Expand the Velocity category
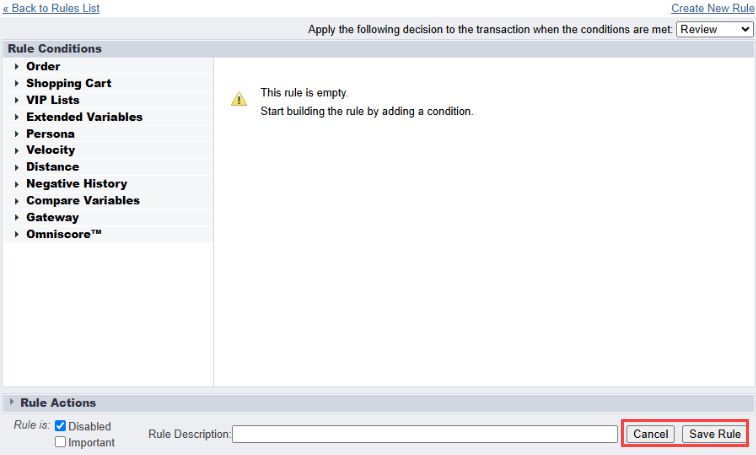Screen dimensions: 756x455 click(x=108, y=150)
